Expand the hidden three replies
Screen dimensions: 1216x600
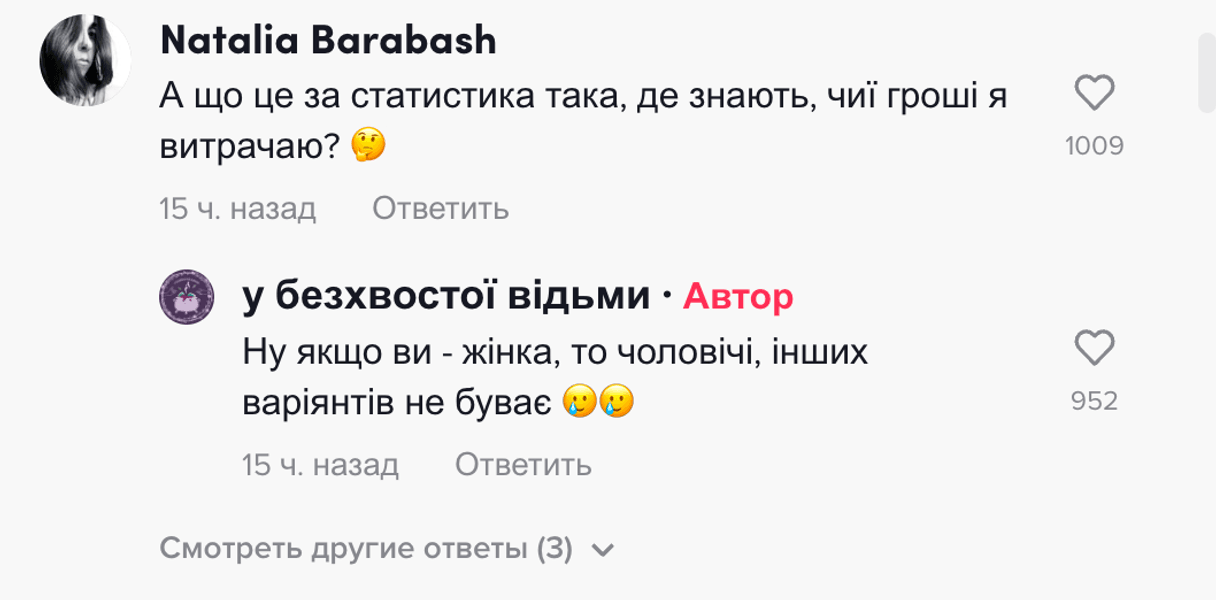click(x=364, y=548)
